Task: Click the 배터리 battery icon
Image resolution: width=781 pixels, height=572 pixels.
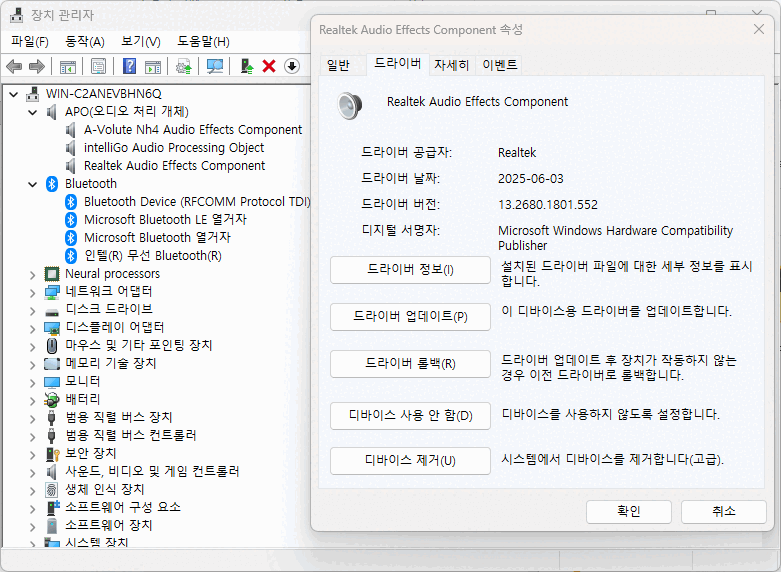Action: [52, 400]
